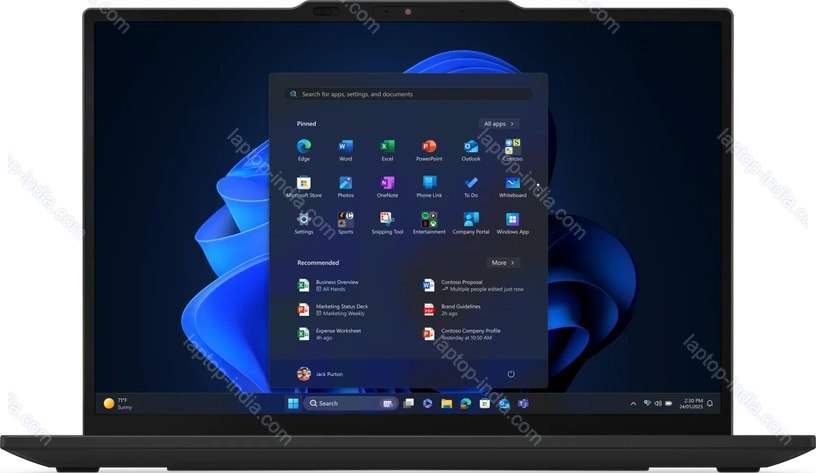
Task: Open the Excel pinned app
Action: coord(387,148)
